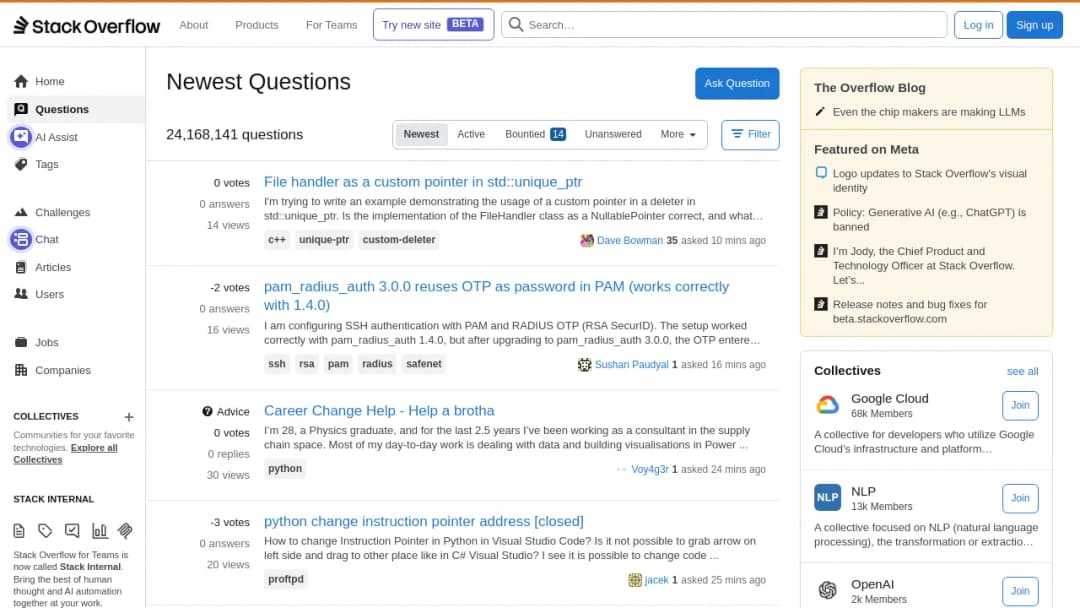Open 'Release notes and bug fixes' meta post
Screen dimensions: 1080x608
909,311
